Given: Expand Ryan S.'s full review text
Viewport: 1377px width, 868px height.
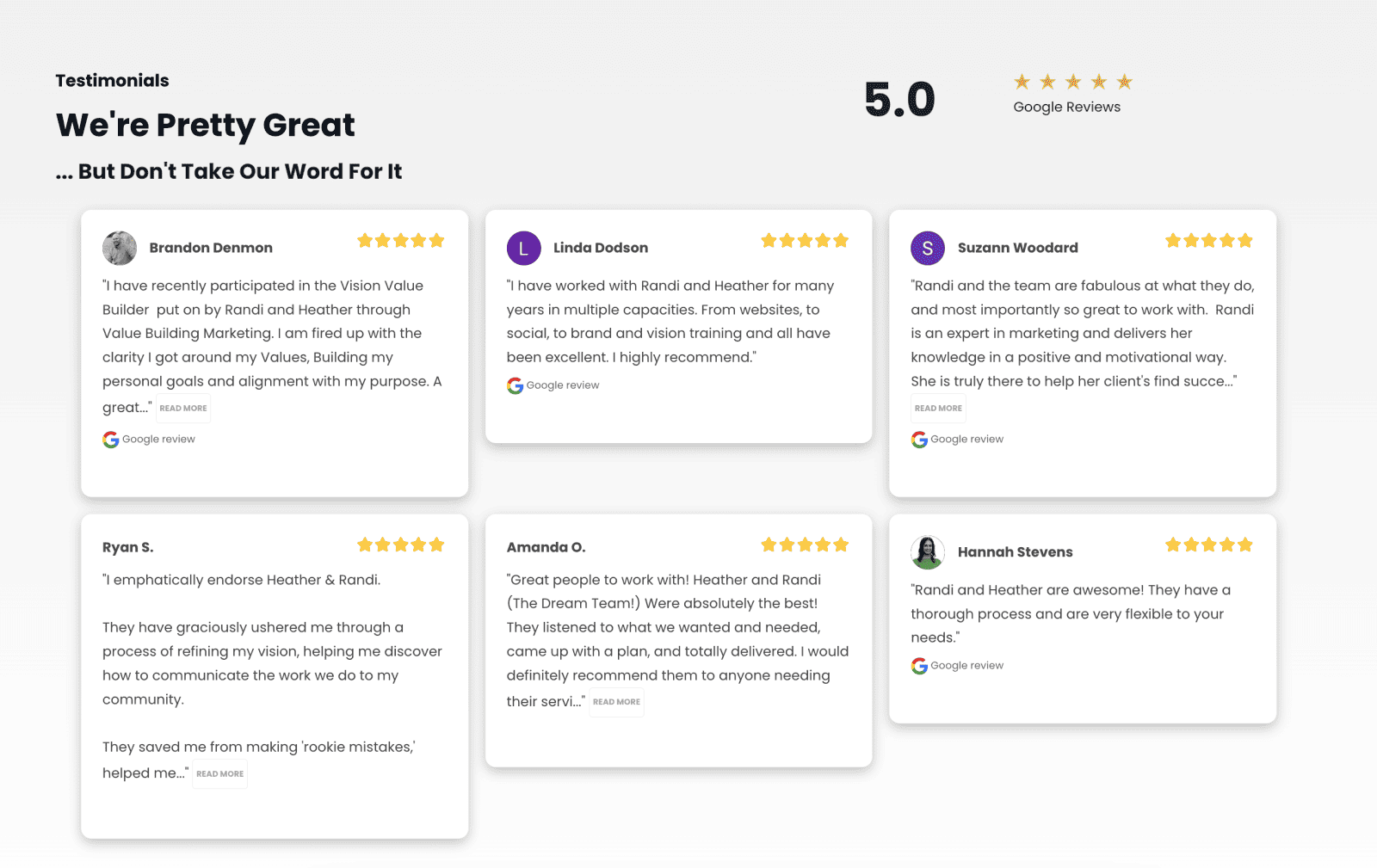Looking at the screenshot, I should point(219,773).
